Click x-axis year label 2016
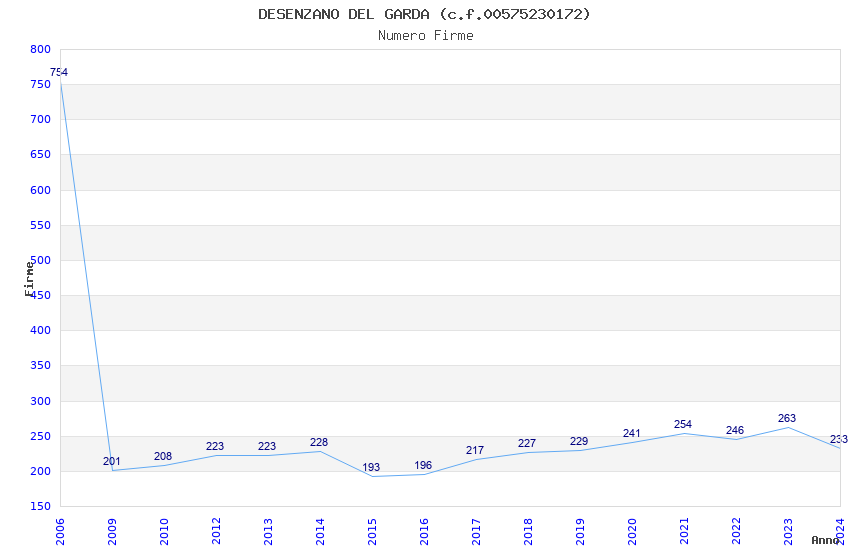Viewport: 850px width, 550px height. coord(424,532)
